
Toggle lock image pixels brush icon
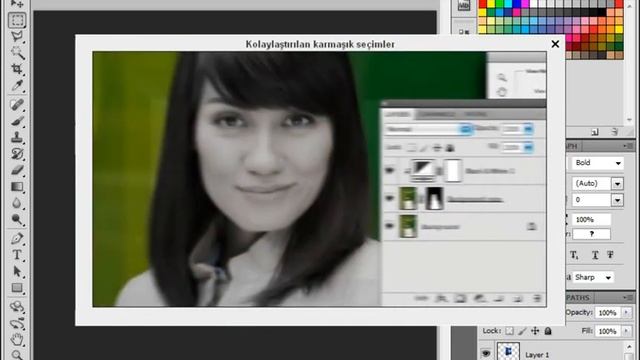click(522, 331)
